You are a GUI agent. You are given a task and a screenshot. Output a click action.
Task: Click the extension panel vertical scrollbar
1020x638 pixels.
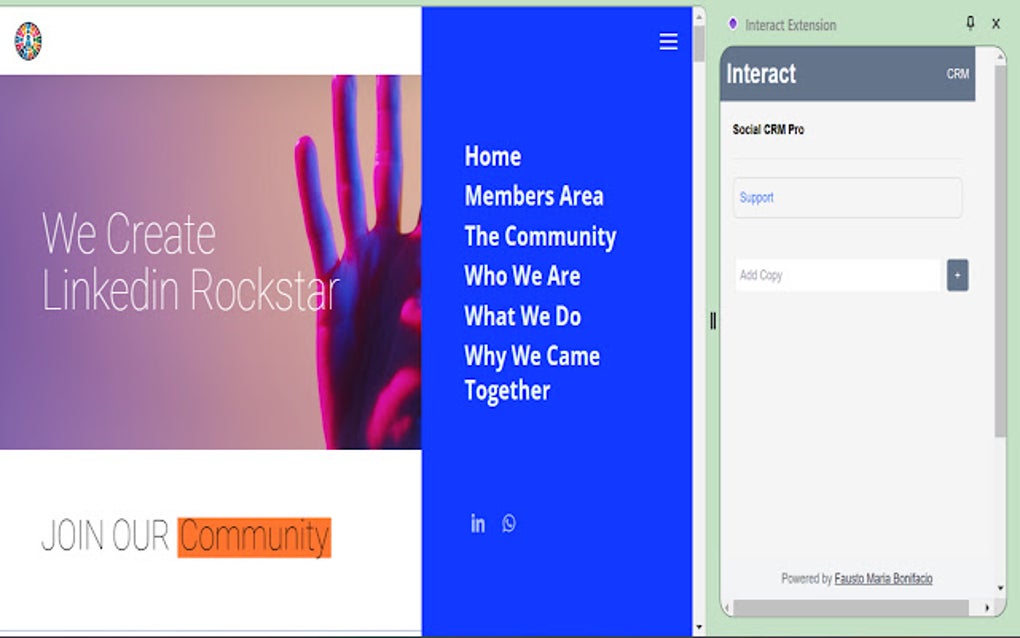[1000, 250]
